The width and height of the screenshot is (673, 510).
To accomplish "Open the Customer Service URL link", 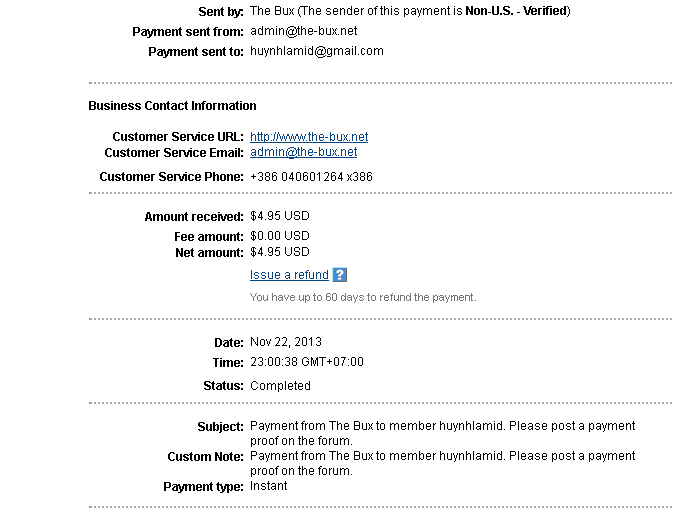I will tap(309, 137).
